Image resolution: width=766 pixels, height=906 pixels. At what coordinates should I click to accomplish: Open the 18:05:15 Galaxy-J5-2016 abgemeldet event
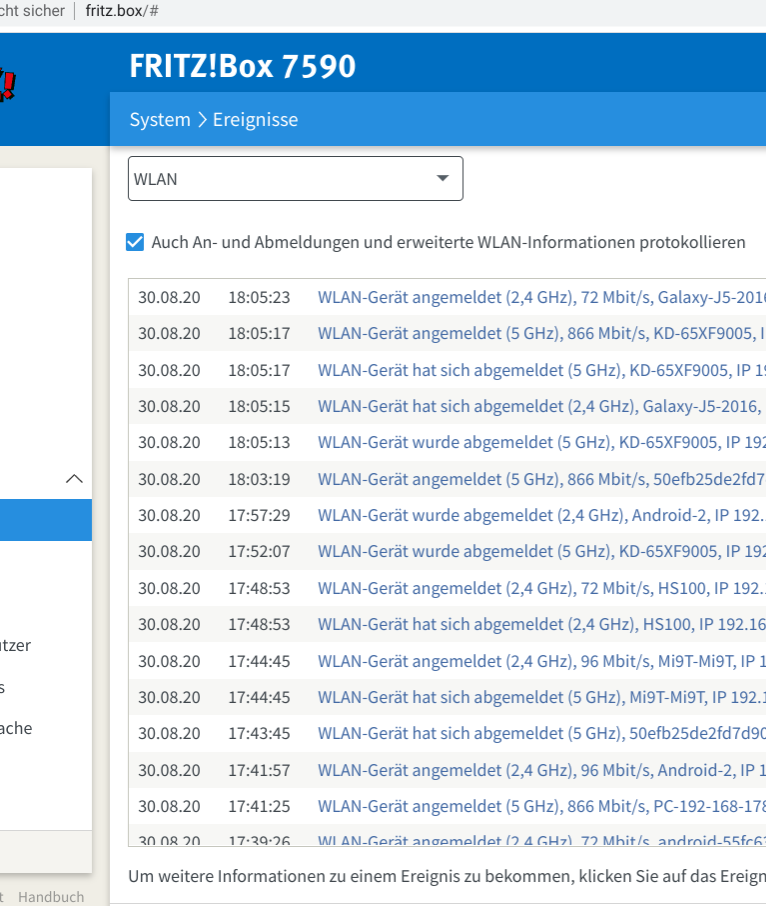click(x=541, y=406)
